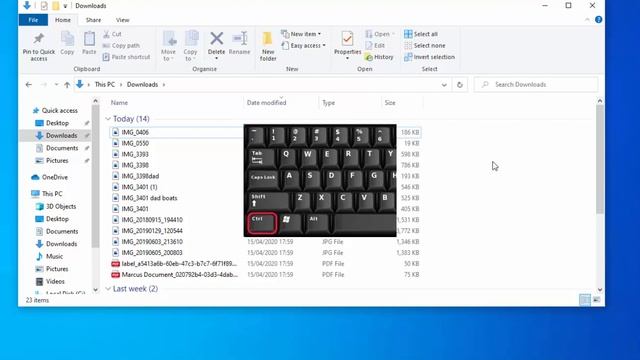Image resolution: width=640 pixels, height=360 pixels.
Task: Collapse the Last week (2) group
Action: [108, 289]
